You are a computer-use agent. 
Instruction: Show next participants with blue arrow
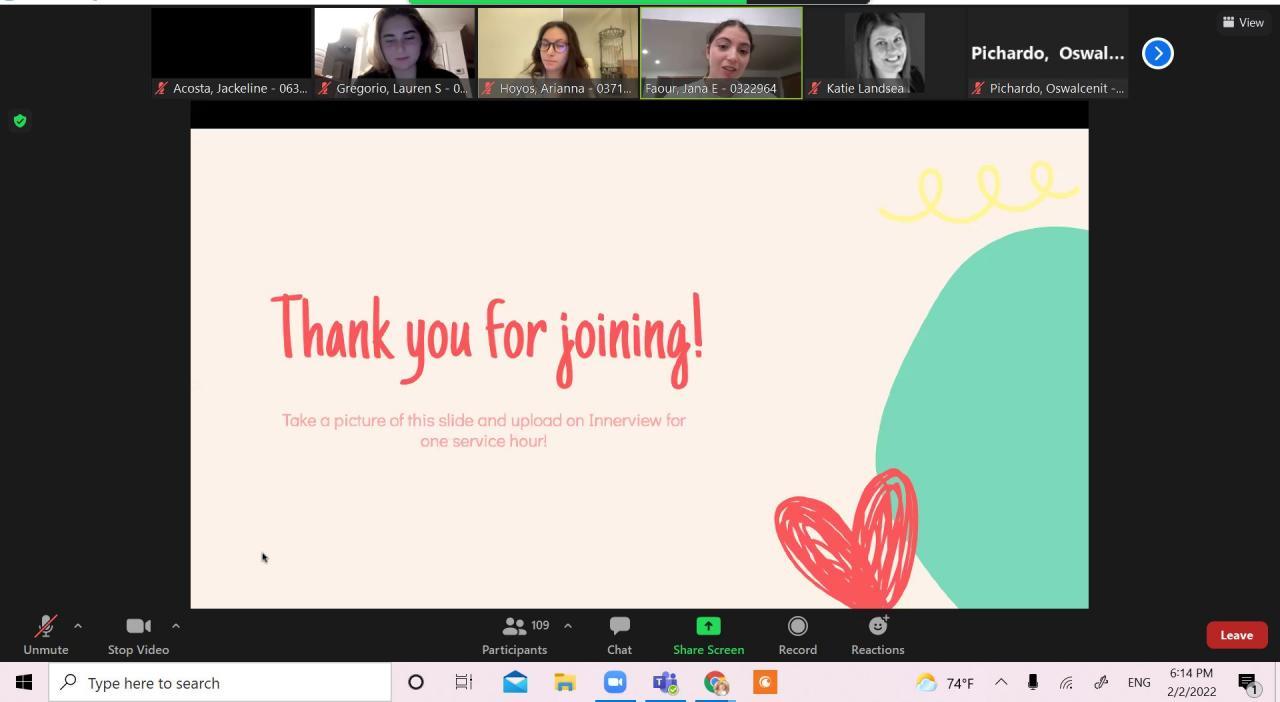1158,53
